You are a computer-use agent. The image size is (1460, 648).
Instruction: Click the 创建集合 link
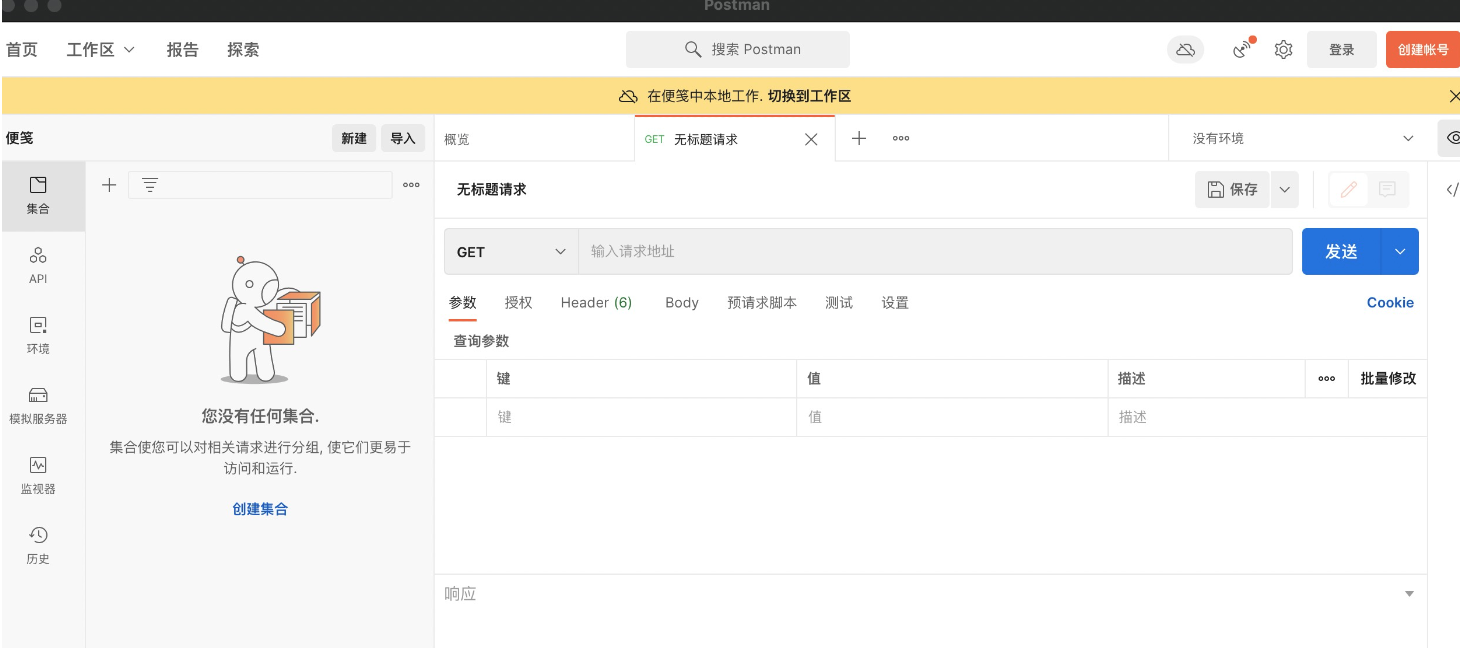coord(260,509)
